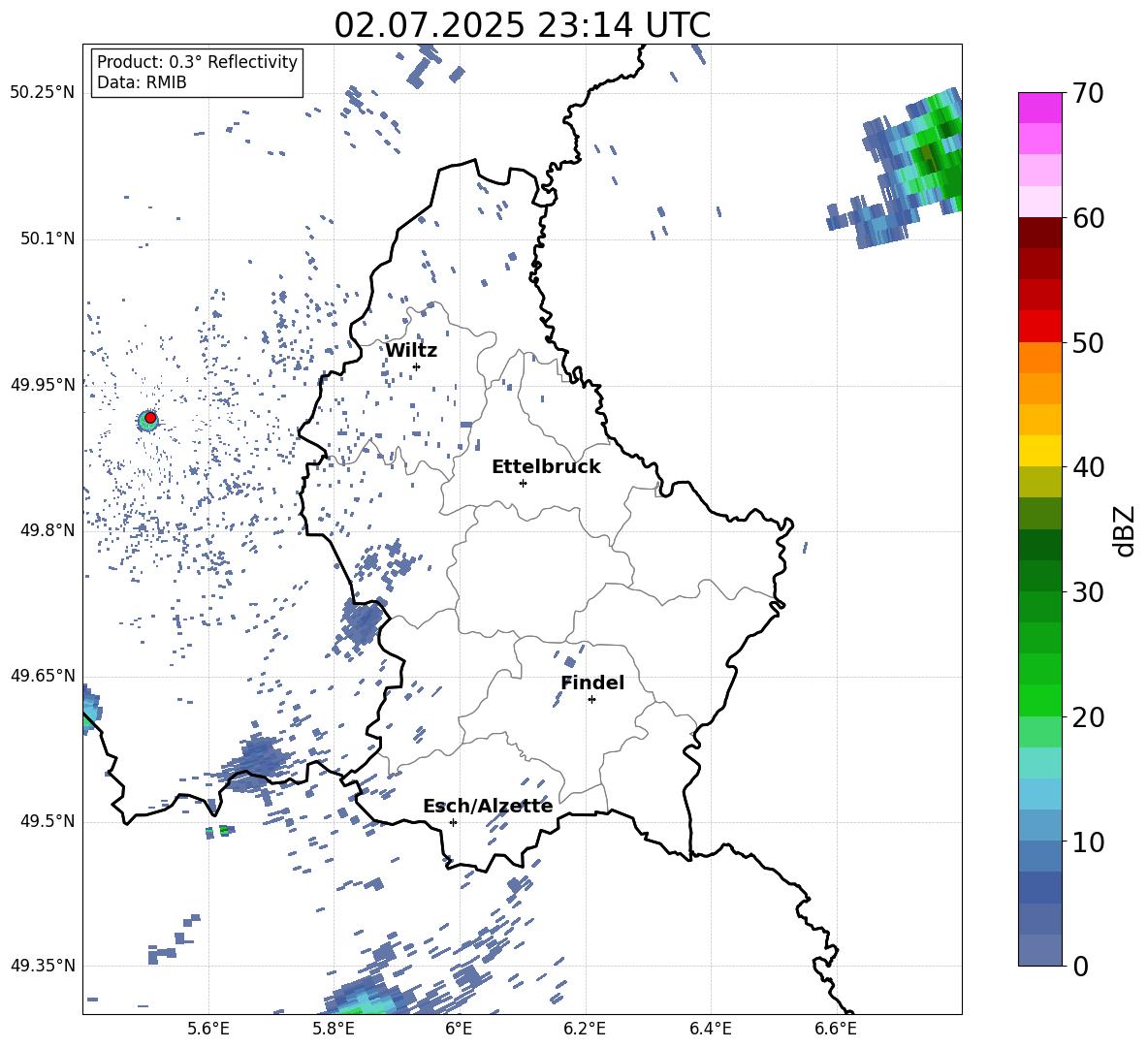This screenshot has height=1048, width=1148.
Task: Click the cross marker below Findel
Action: (591, 700)
